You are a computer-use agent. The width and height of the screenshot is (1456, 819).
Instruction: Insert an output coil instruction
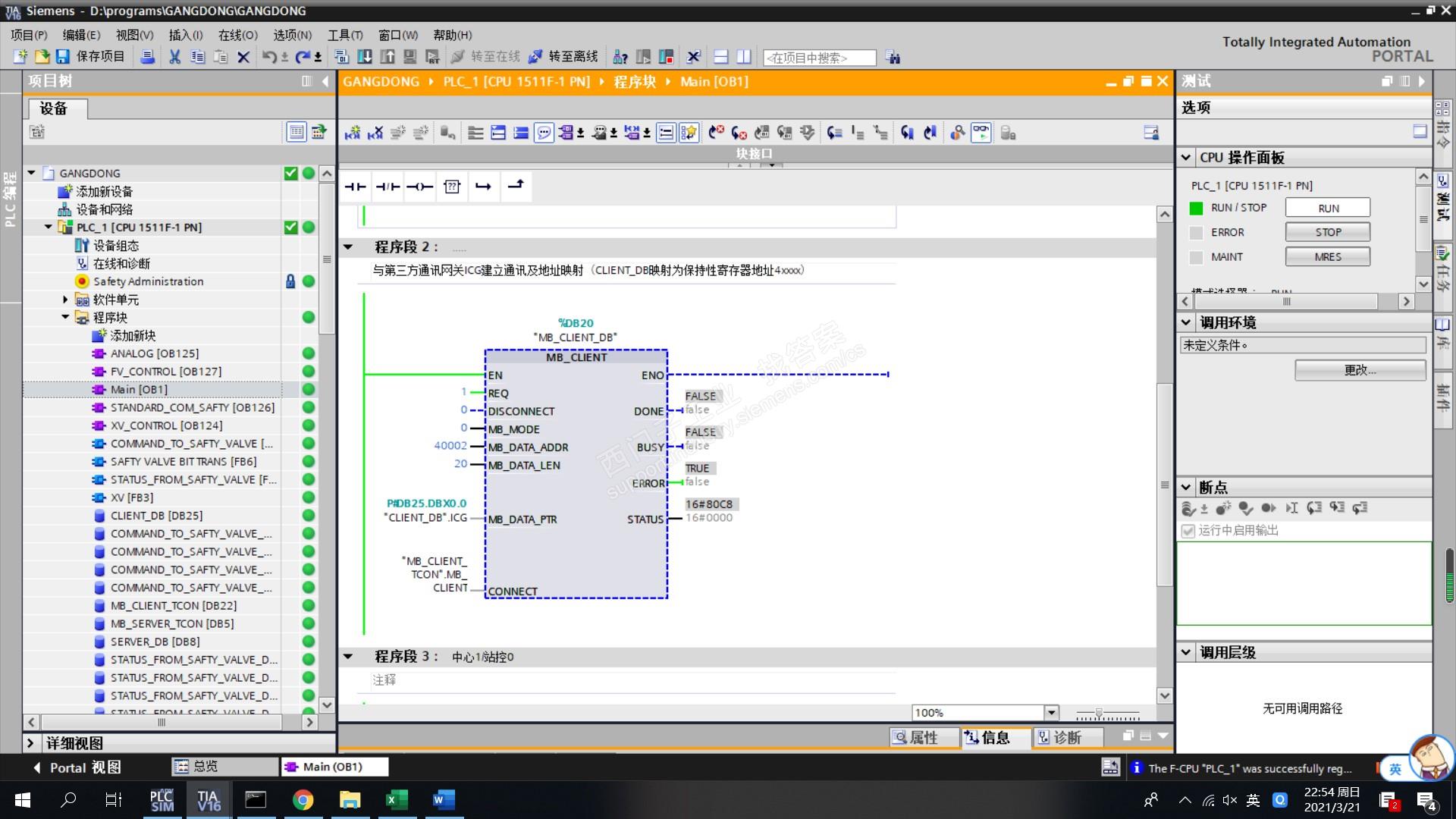[419, 187]
